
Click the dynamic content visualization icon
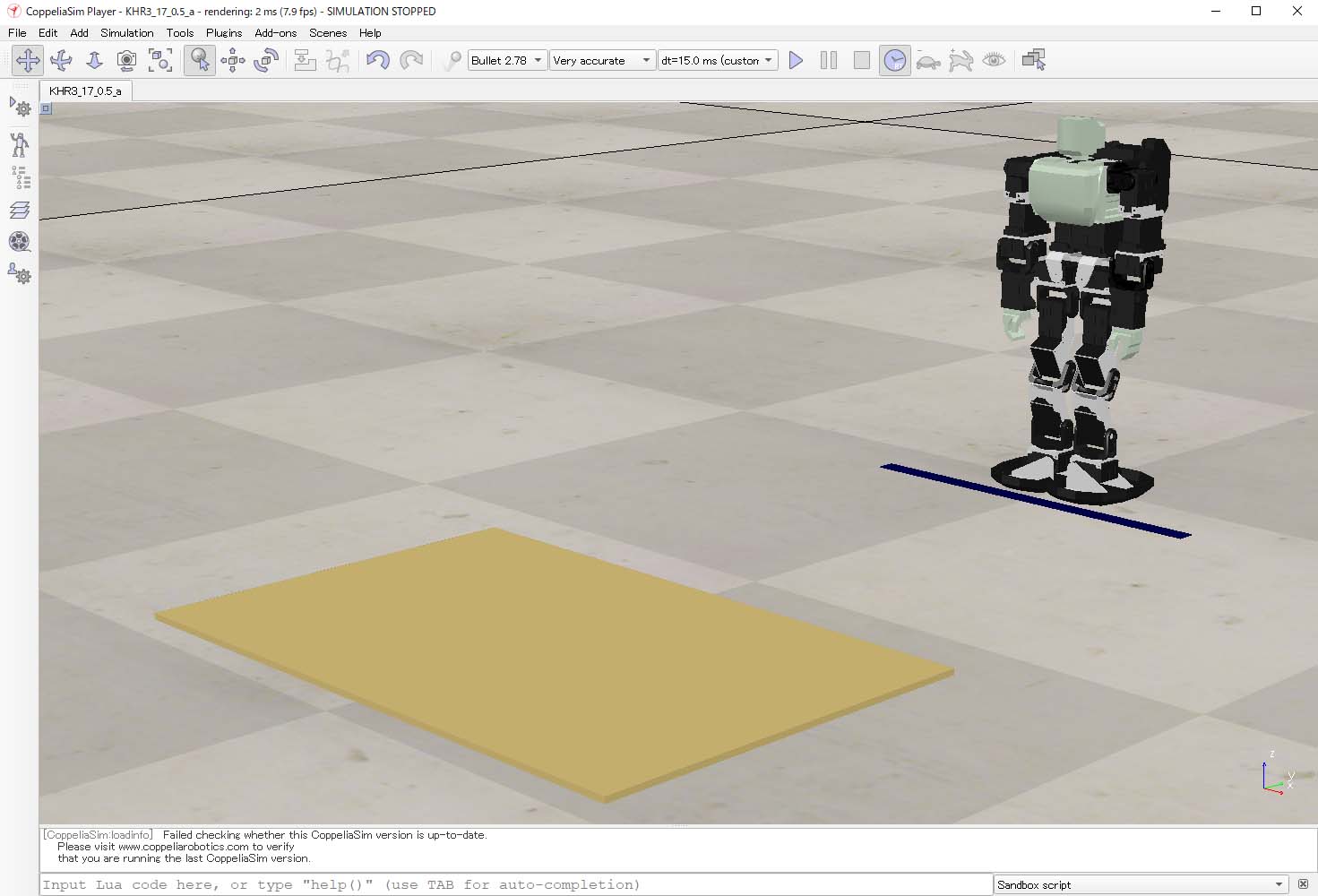pyautogui.click(x=452, y=60)
